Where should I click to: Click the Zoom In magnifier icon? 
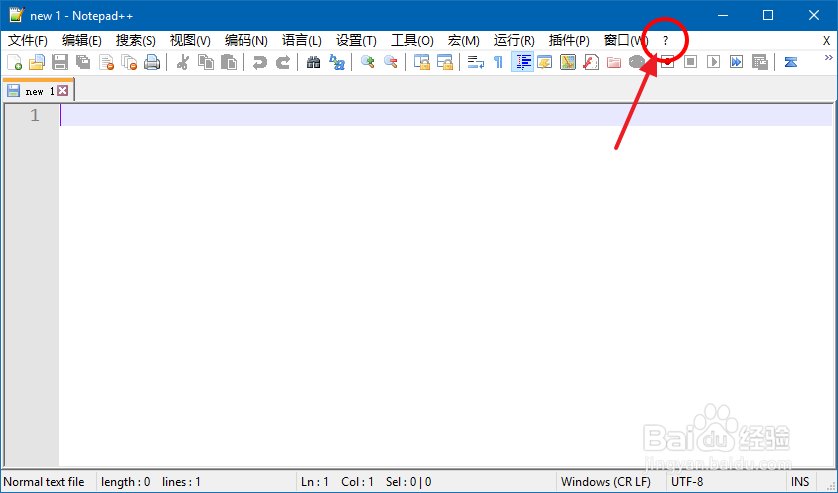pos(368,63)
